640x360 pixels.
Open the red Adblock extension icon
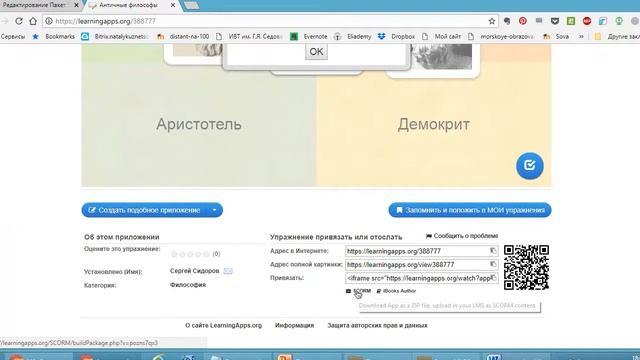click(587, 21)
